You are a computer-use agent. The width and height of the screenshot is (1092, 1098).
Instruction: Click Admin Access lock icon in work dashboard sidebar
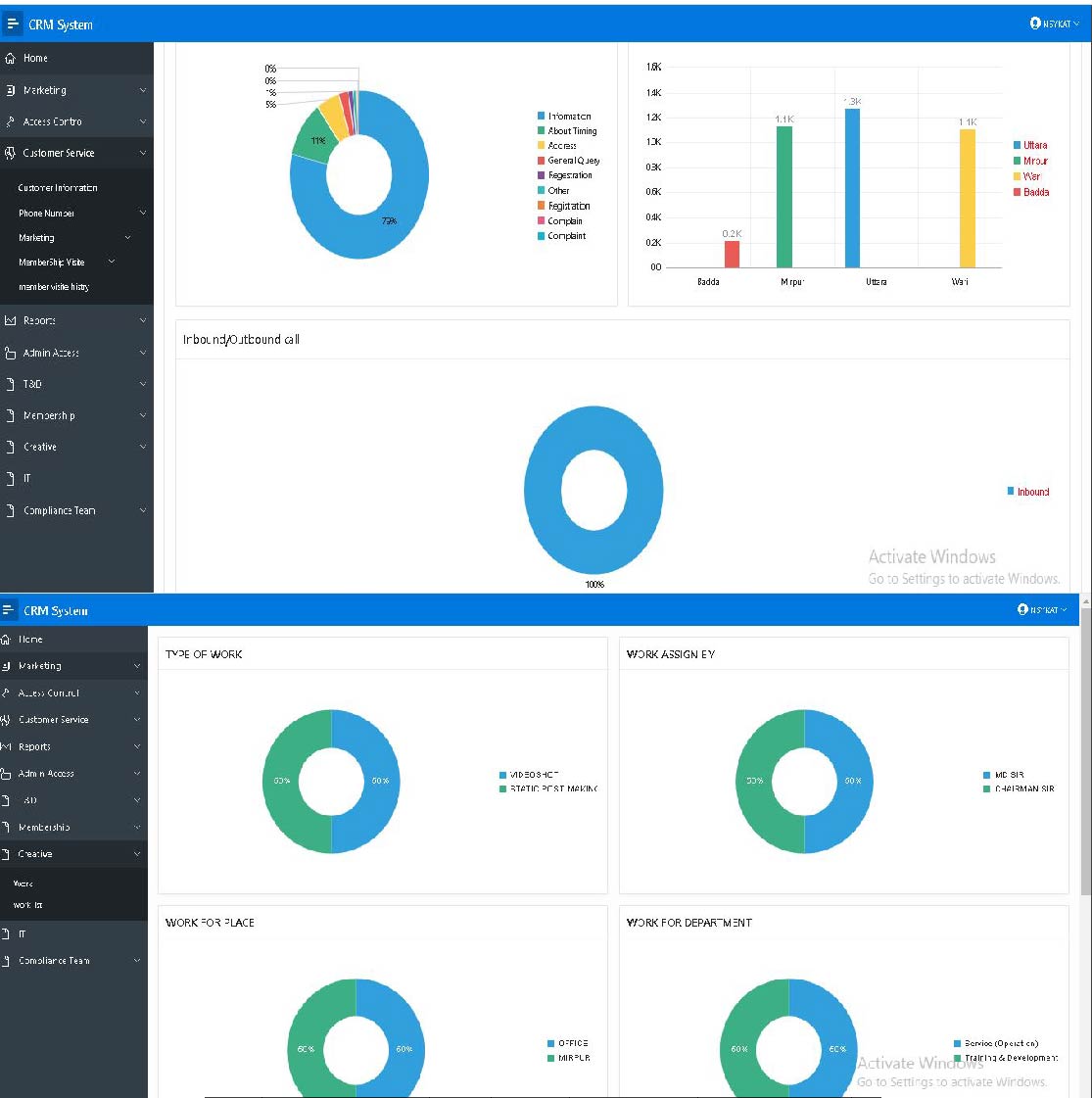coord(6,773)
